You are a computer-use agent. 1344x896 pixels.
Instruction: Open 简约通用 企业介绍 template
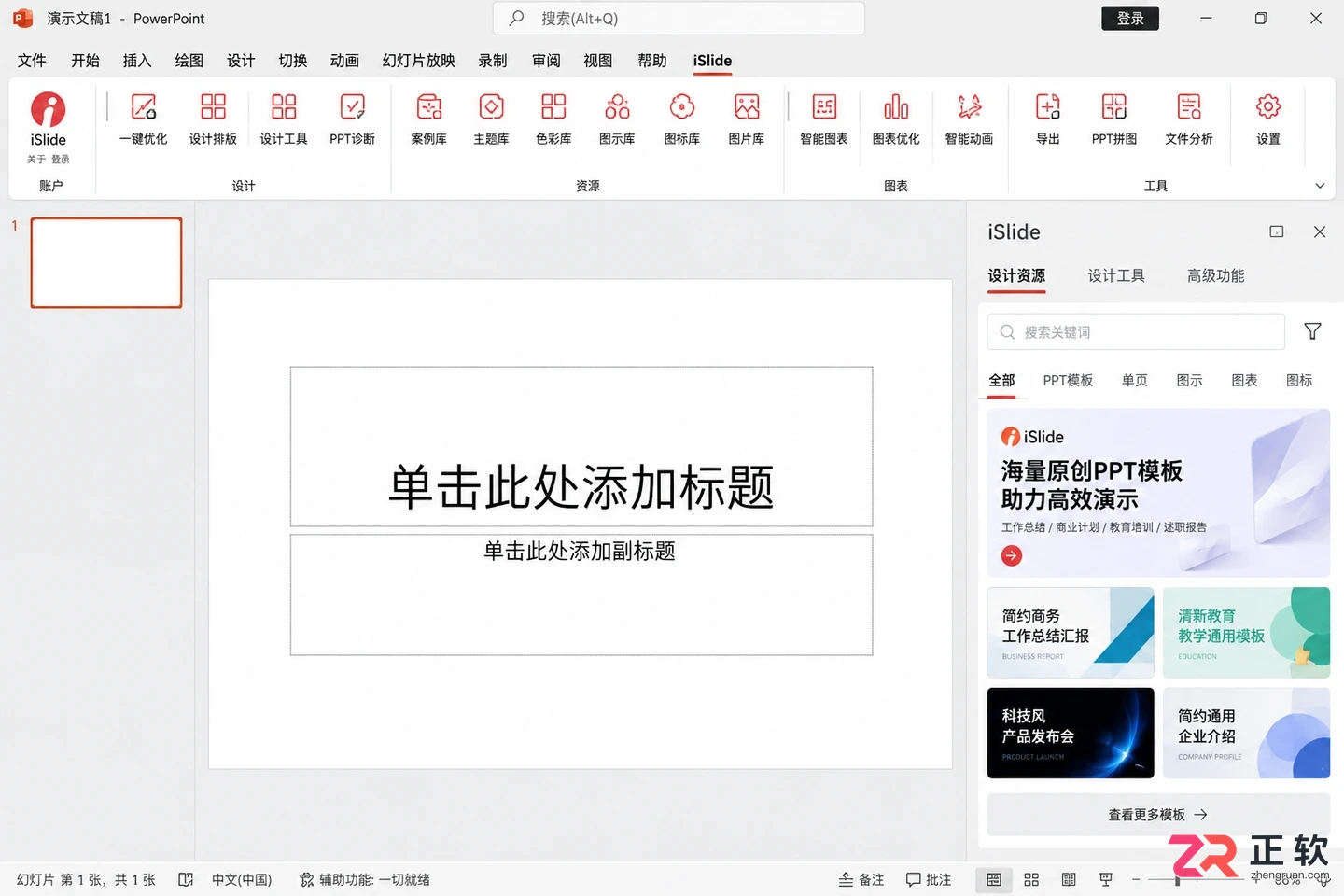(x=1246, y=733)
